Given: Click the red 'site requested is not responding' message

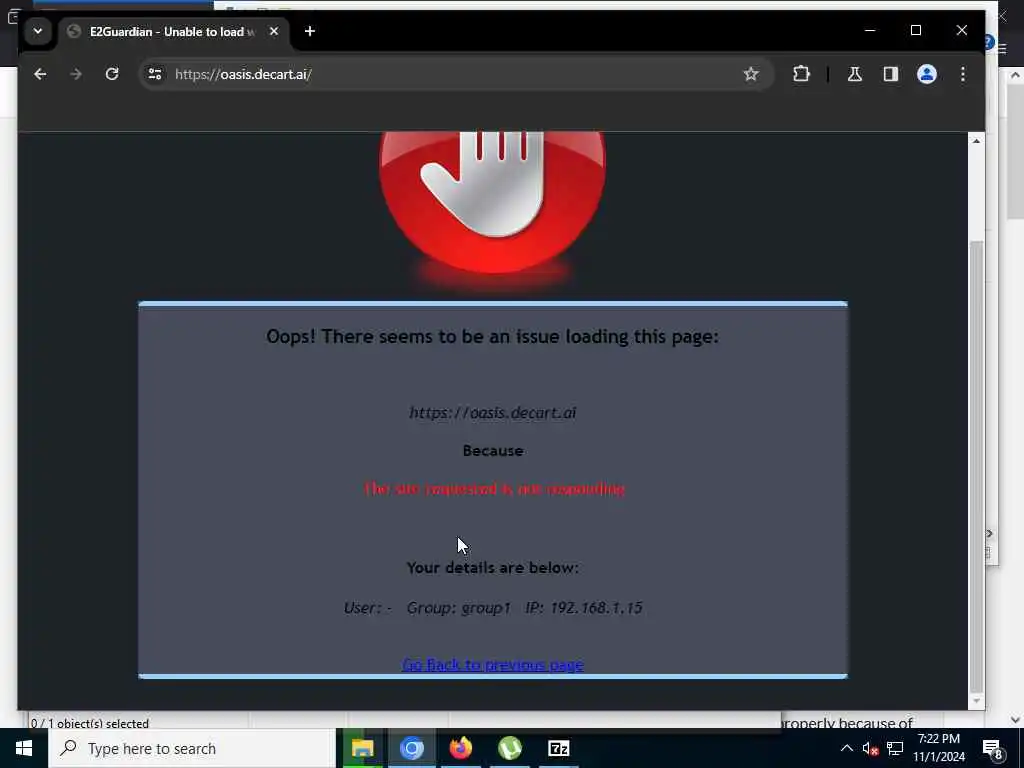Looking at the screenshot, I should 494,488.
